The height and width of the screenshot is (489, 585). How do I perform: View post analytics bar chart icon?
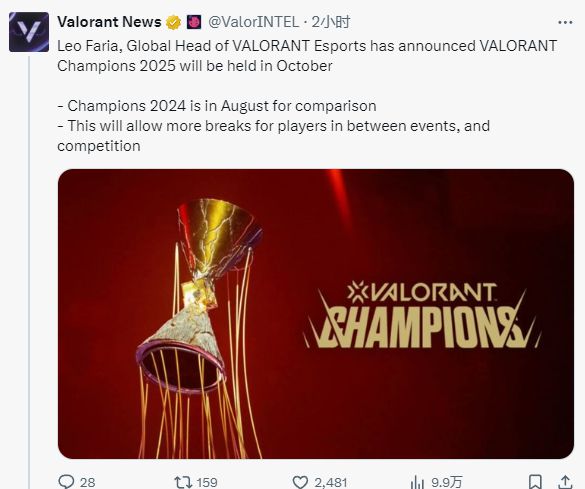click(x=417, y=482)
